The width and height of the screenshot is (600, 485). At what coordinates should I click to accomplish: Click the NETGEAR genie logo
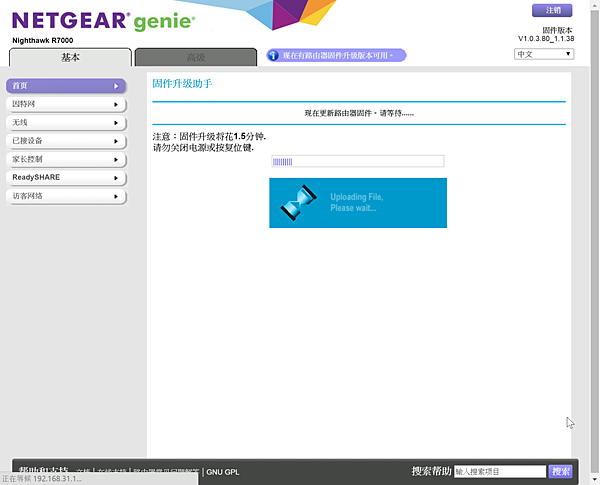pyautogui.click(x=103, y=21)
